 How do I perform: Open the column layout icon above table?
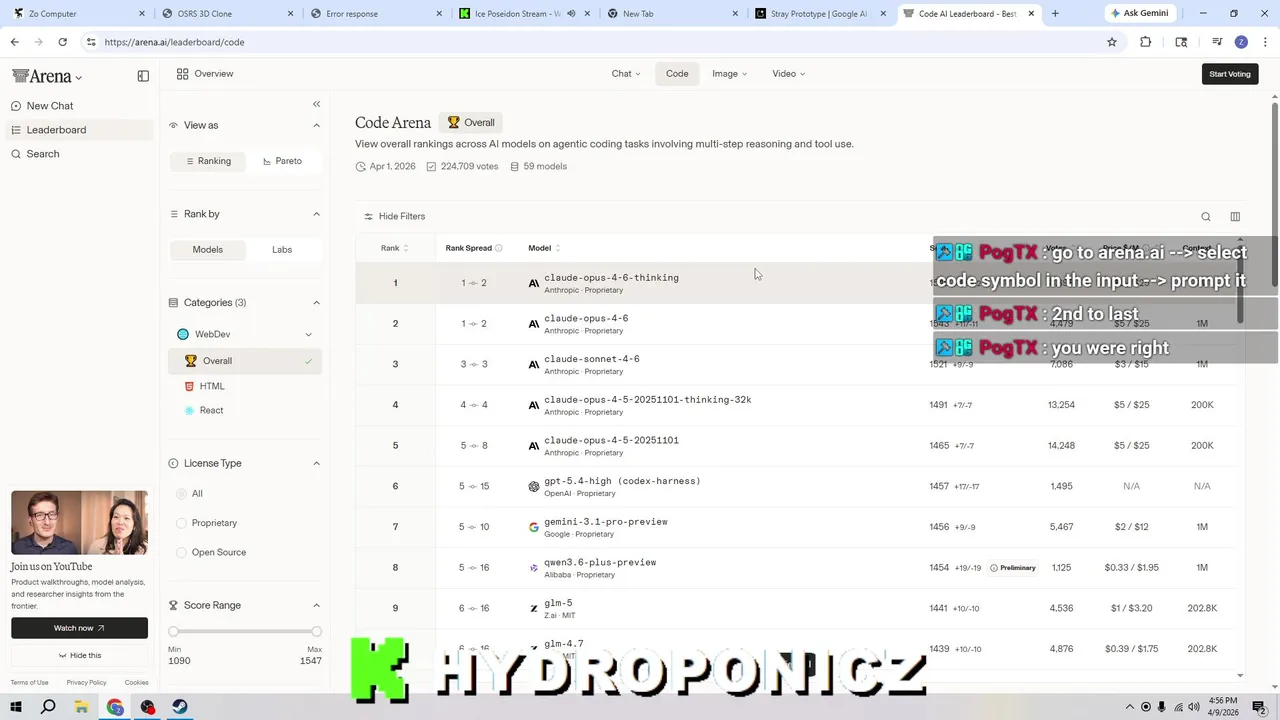click(1235, 217)
